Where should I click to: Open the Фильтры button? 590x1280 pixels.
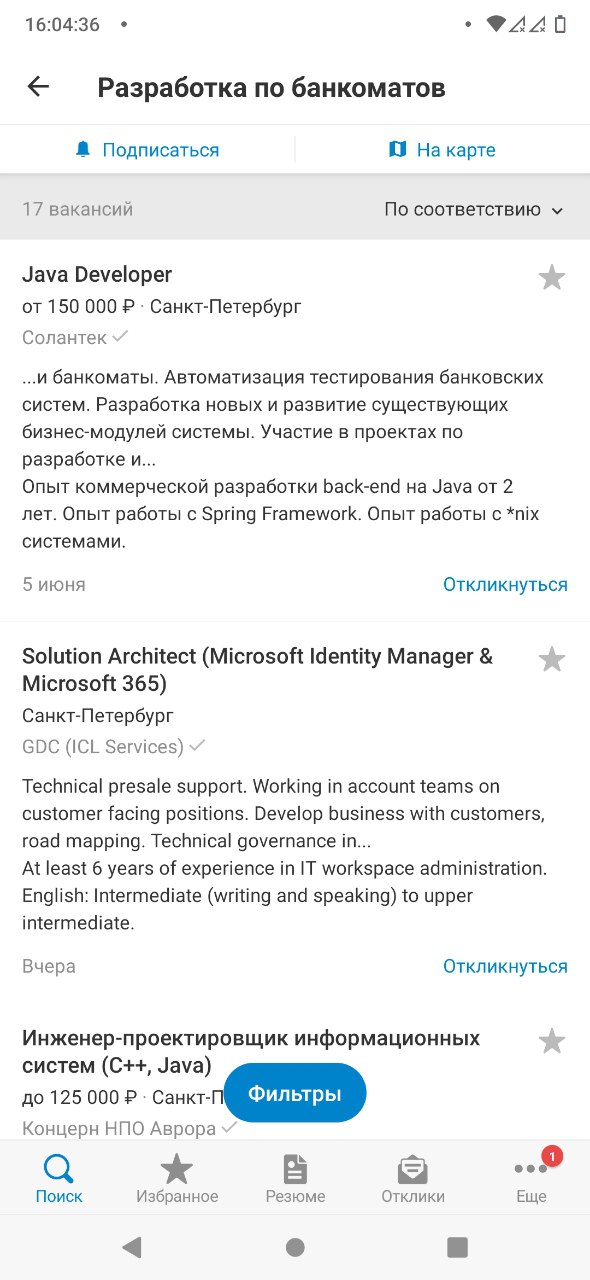click(x=295, y=1093)
